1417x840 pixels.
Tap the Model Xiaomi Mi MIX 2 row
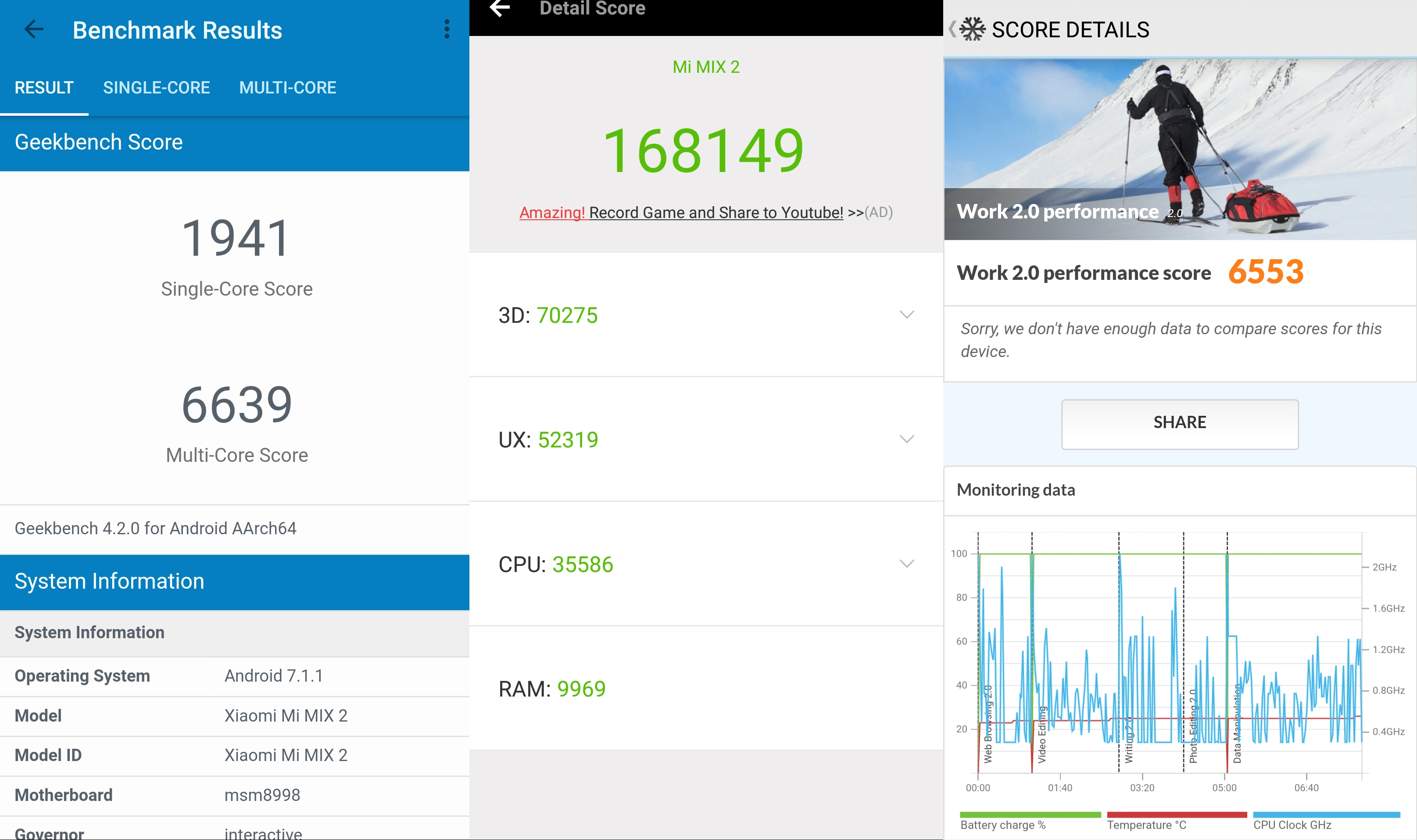coord(234,716)
